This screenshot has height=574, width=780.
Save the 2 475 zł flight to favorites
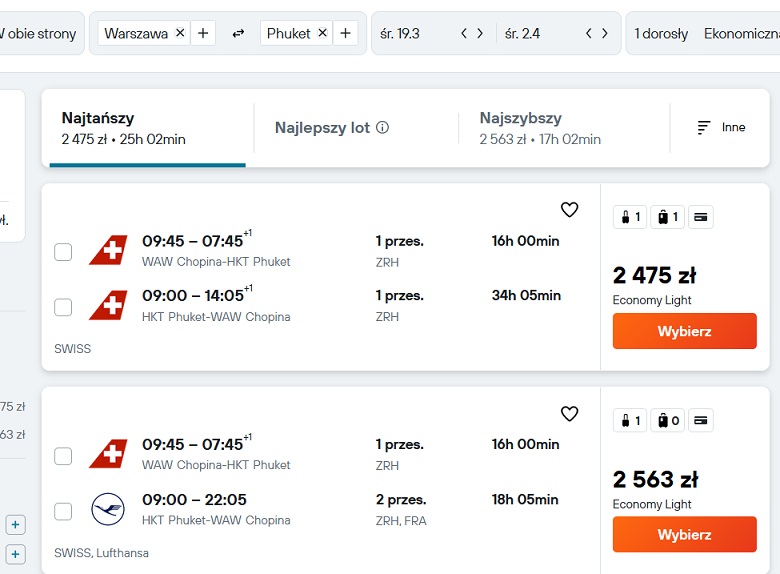pos(570,209)
